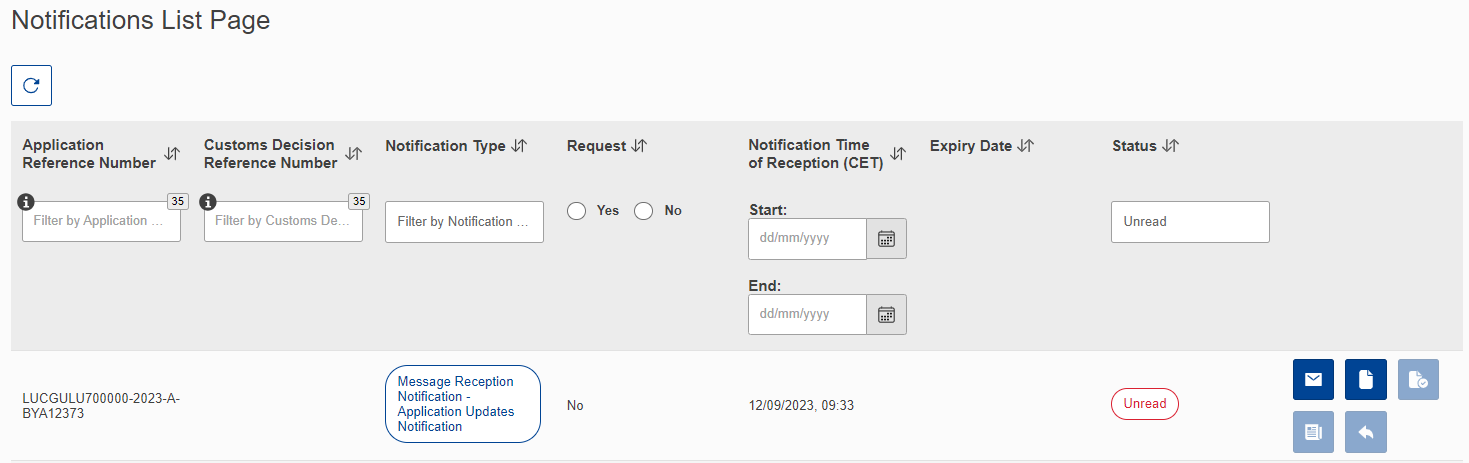Click the Message Reception Notification type badge

click(x=463, y=404)
